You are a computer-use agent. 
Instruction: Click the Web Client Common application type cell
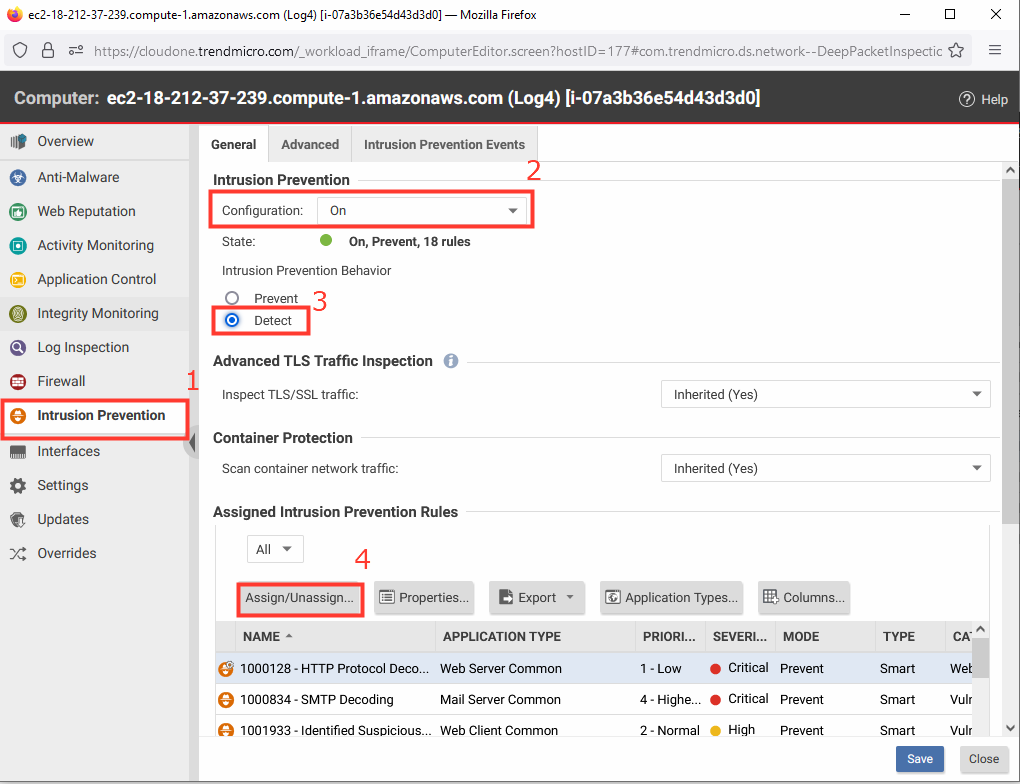[499, 730]
